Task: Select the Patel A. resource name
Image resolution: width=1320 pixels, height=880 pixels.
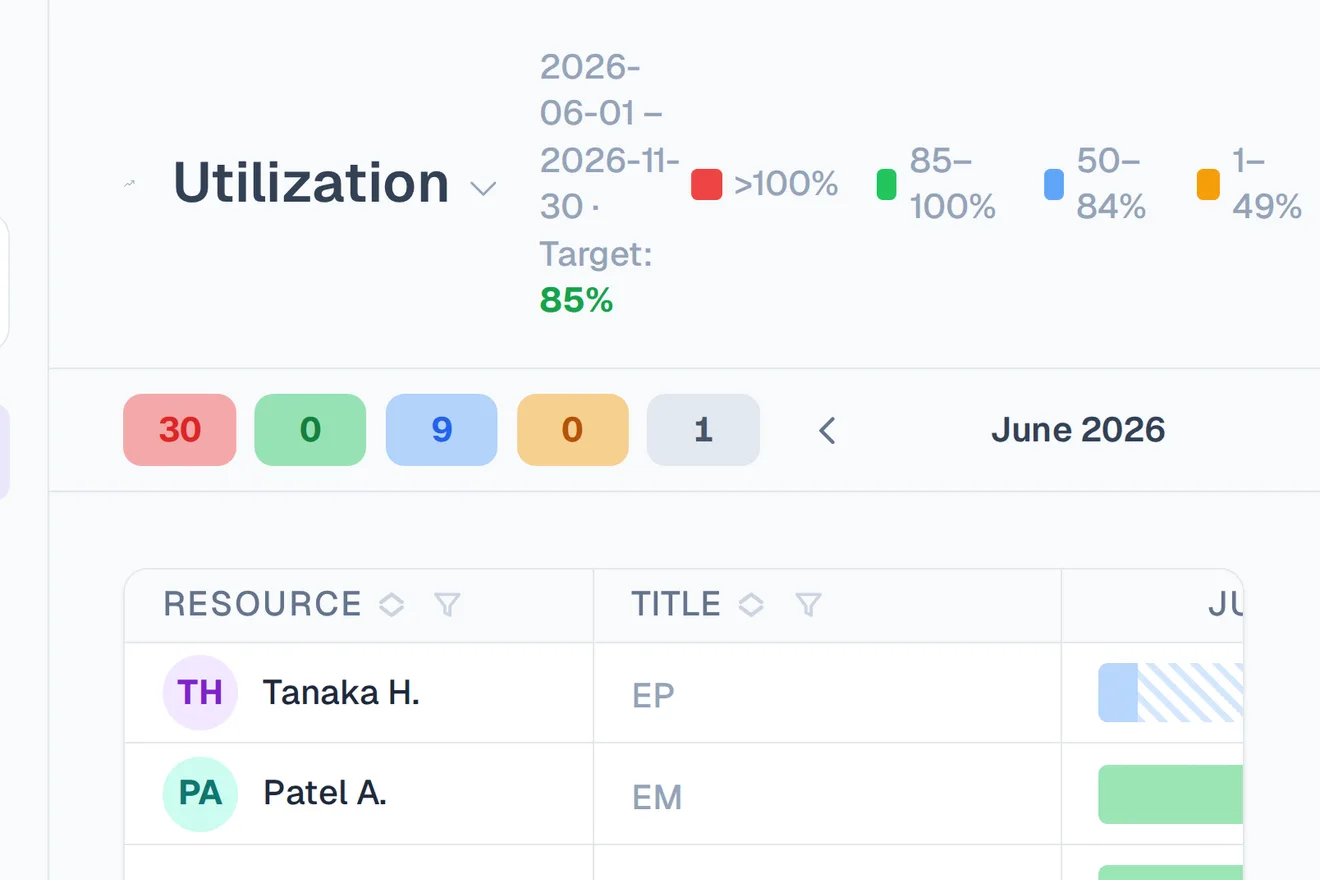Action: 325,793
